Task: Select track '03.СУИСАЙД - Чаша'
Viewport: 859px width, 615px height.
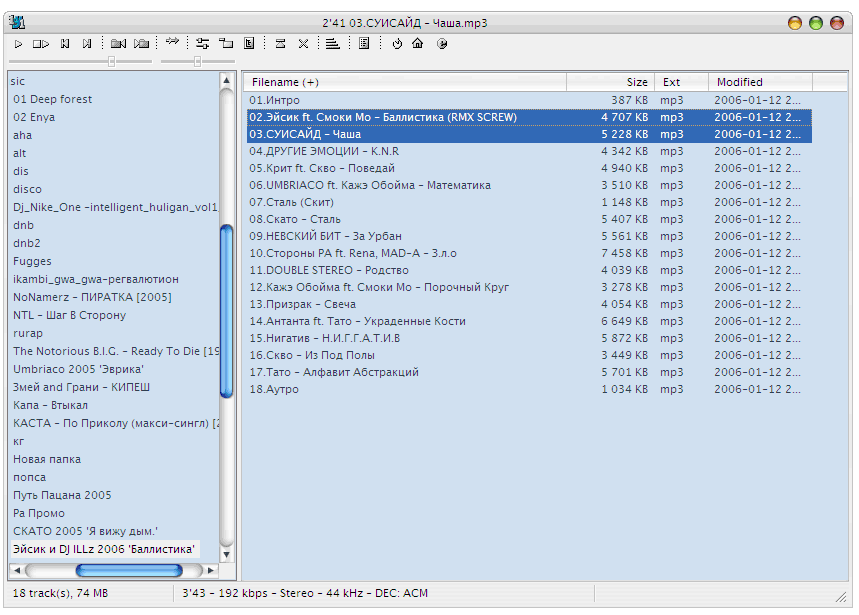Action: coord(529,134)
